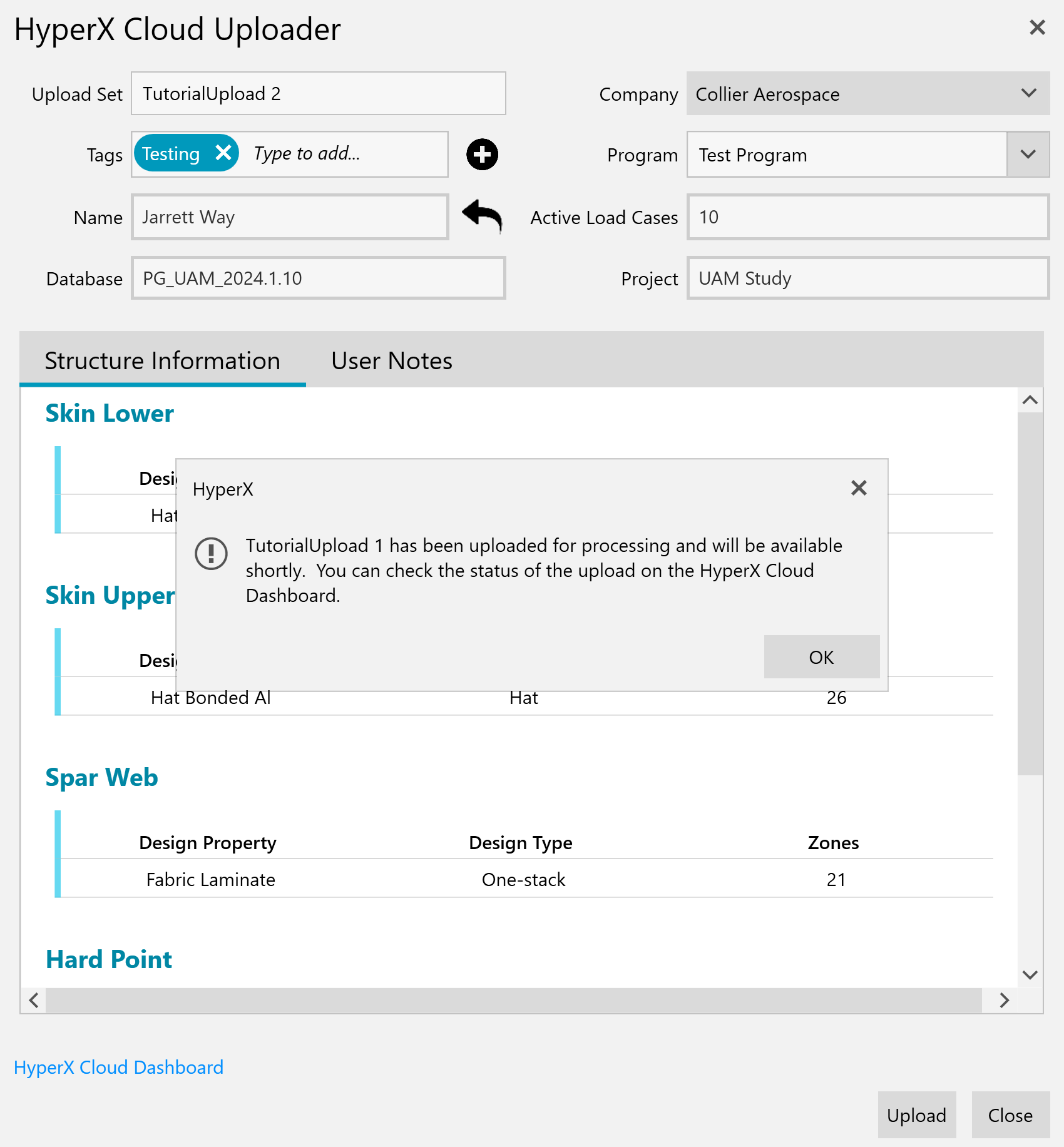Click the Hat Bonded Al cell

pos(211,698)
